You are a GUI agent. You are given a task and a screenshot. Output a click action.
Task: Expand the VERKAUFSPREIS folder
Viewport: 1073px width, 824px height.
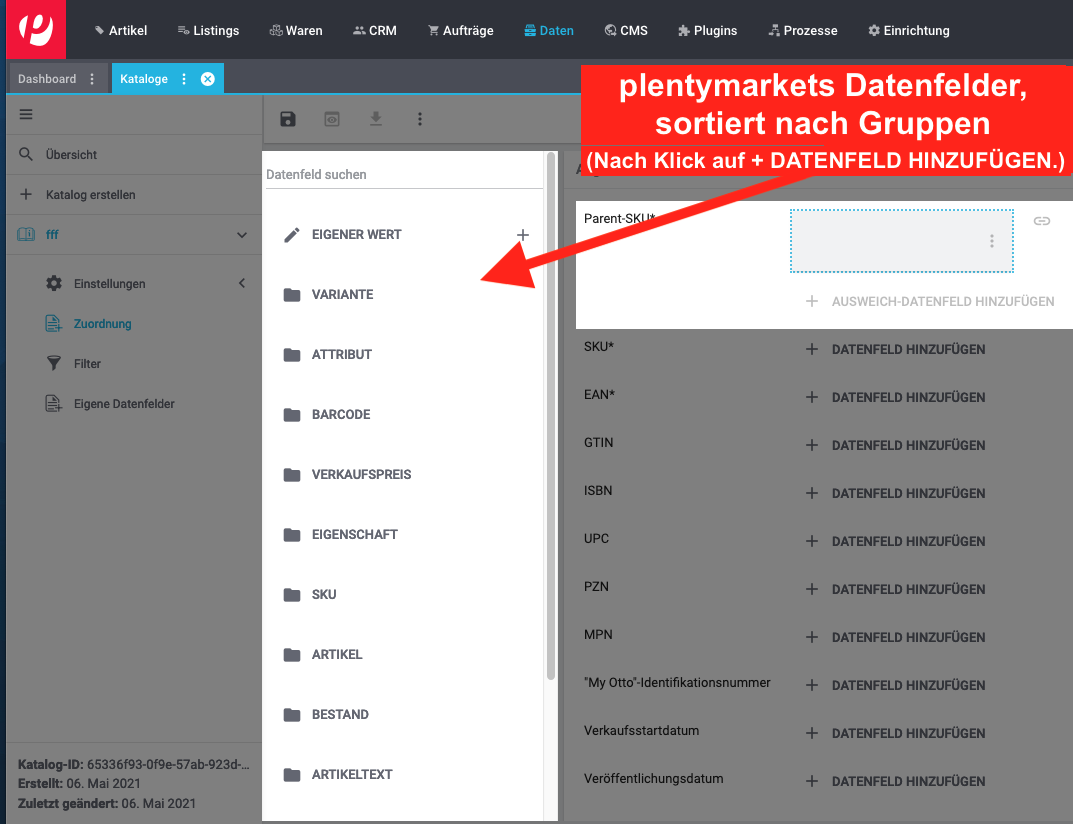[x=360, y=475]
